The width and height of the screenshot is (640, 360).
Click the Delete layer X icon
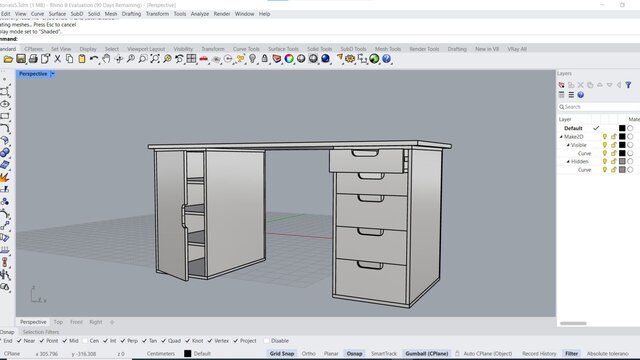click(580, 85)
